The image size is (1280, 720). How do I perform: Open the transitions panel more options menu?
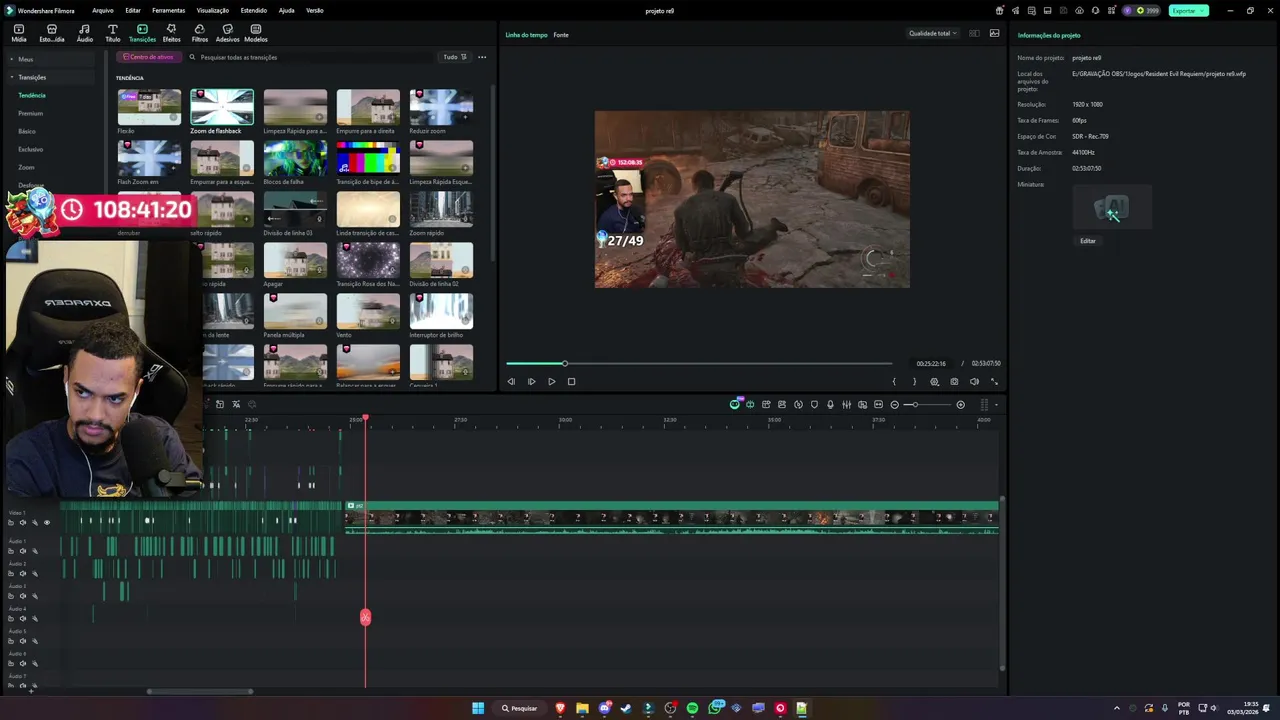click(x=482, y=57)
